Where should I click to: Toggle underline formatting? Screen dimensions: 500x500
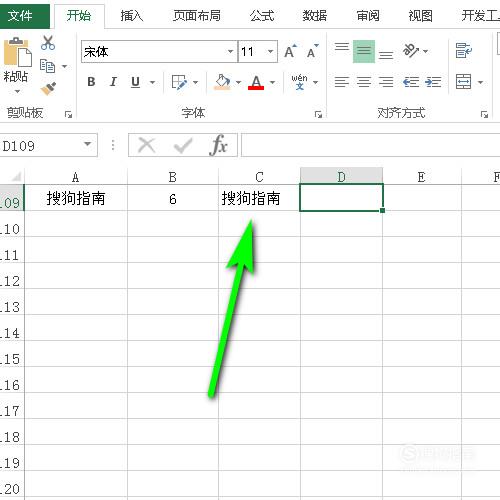click(135, 82)
